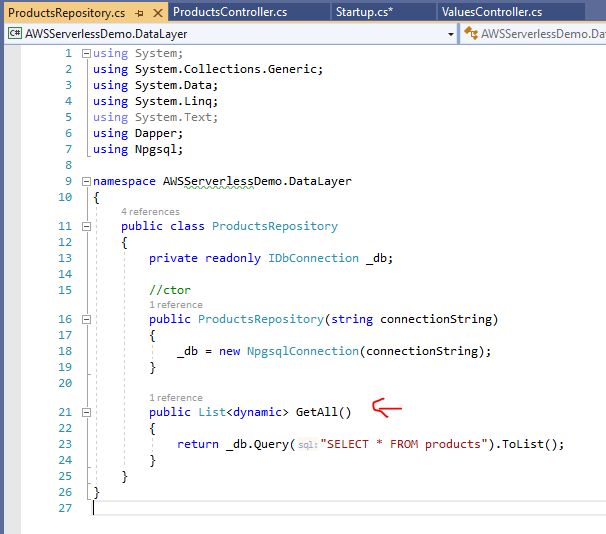Click the C# project icon in navigation bar
The image size is (606, 534).
pyautogui.click(x=15, y=33)
